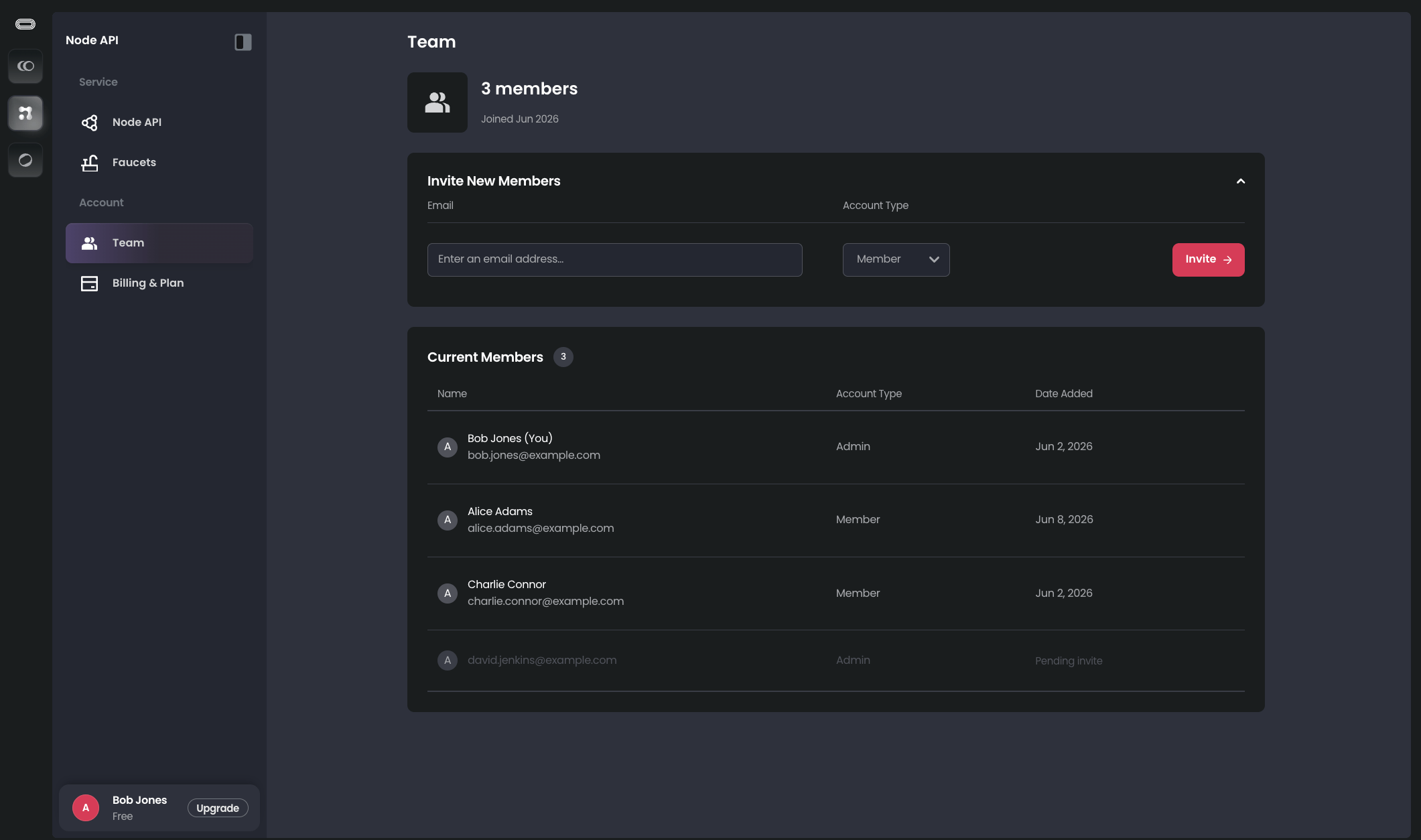Collapse the Invite New Members section
The image size is (1421, 840).
click(1241, 182)
